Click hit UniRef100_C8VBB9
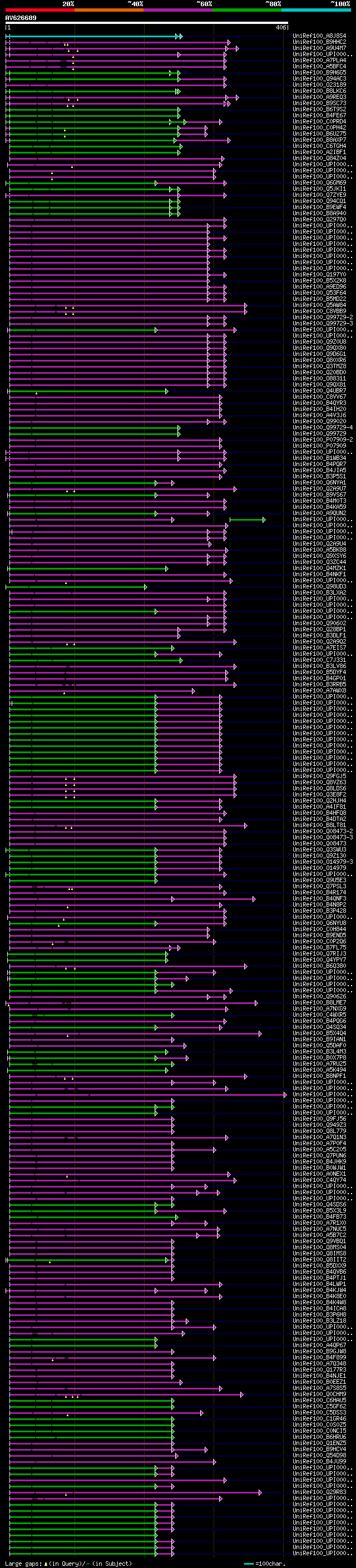 [319, 311]
